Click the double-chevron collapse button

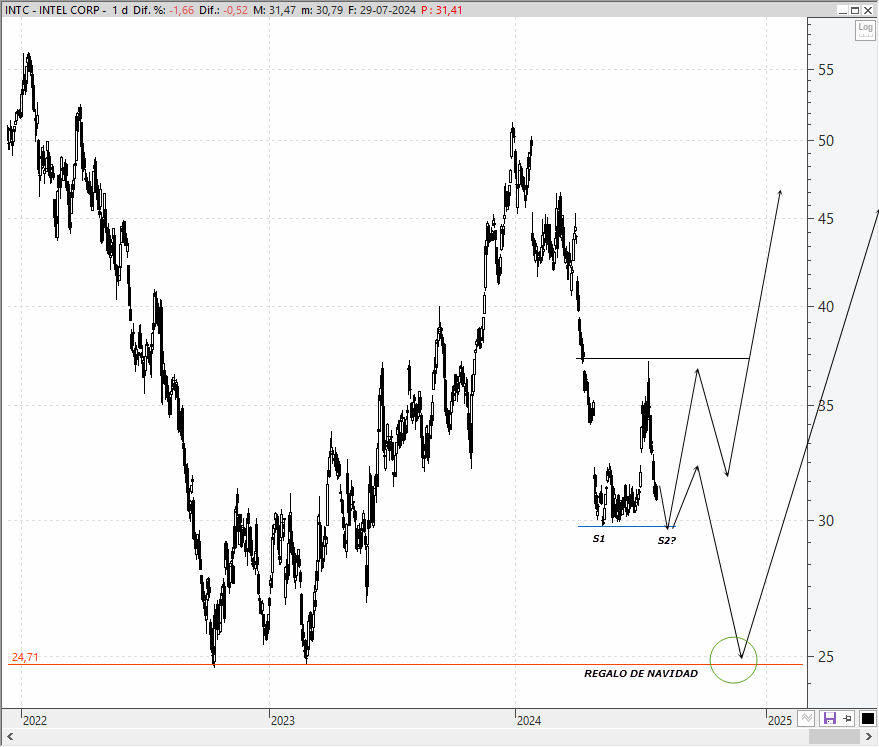click(806, 718)
